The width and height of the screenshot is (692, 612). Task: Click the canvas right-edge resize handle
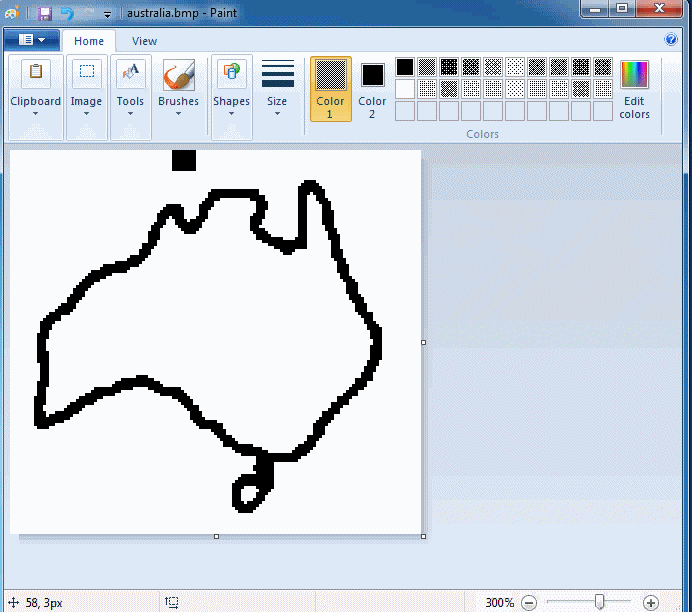click(423, 342)
